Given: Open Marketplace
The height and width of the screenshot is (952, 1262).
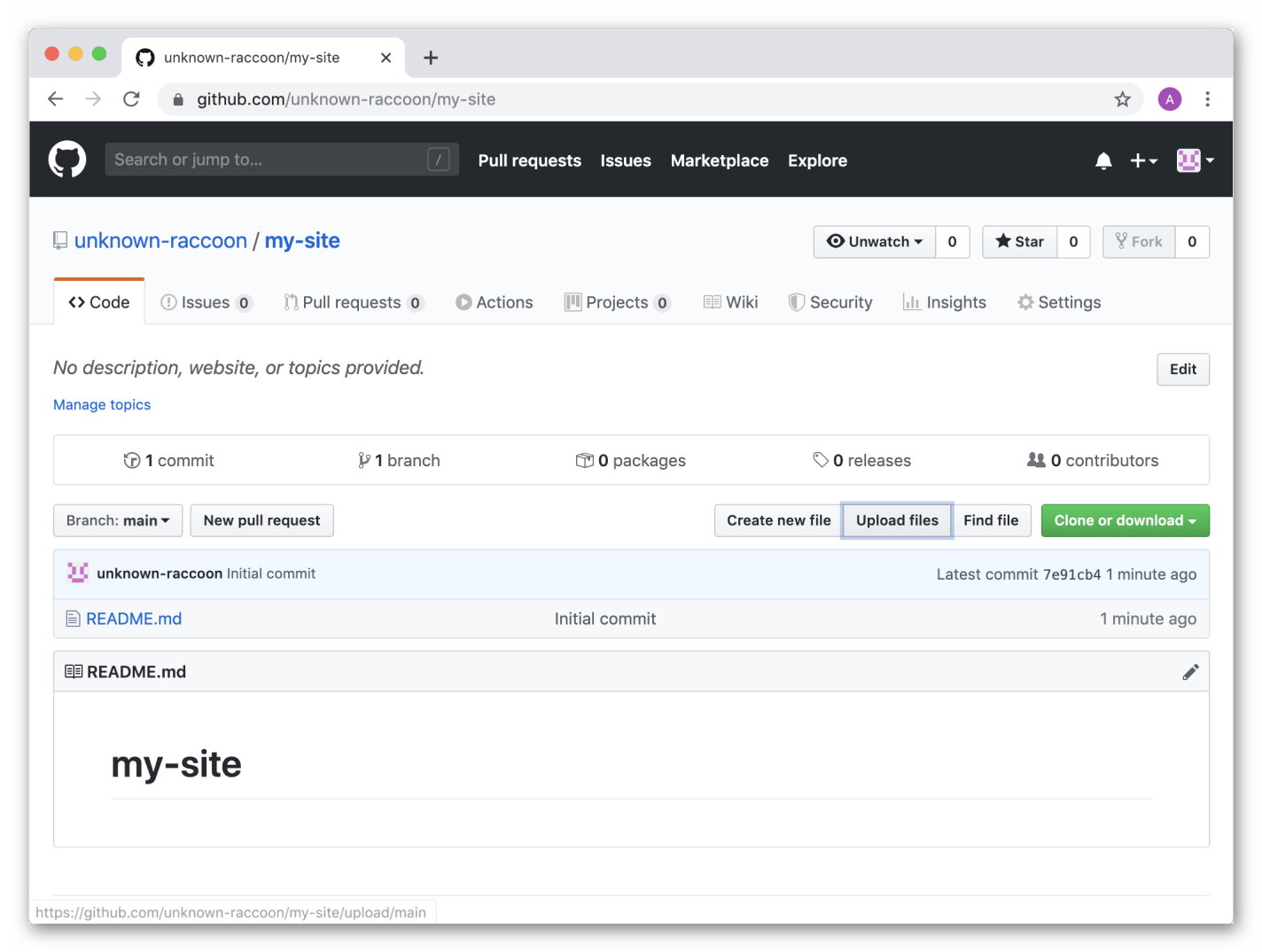Looking at the screenshot, I should (x=720, y=160).
